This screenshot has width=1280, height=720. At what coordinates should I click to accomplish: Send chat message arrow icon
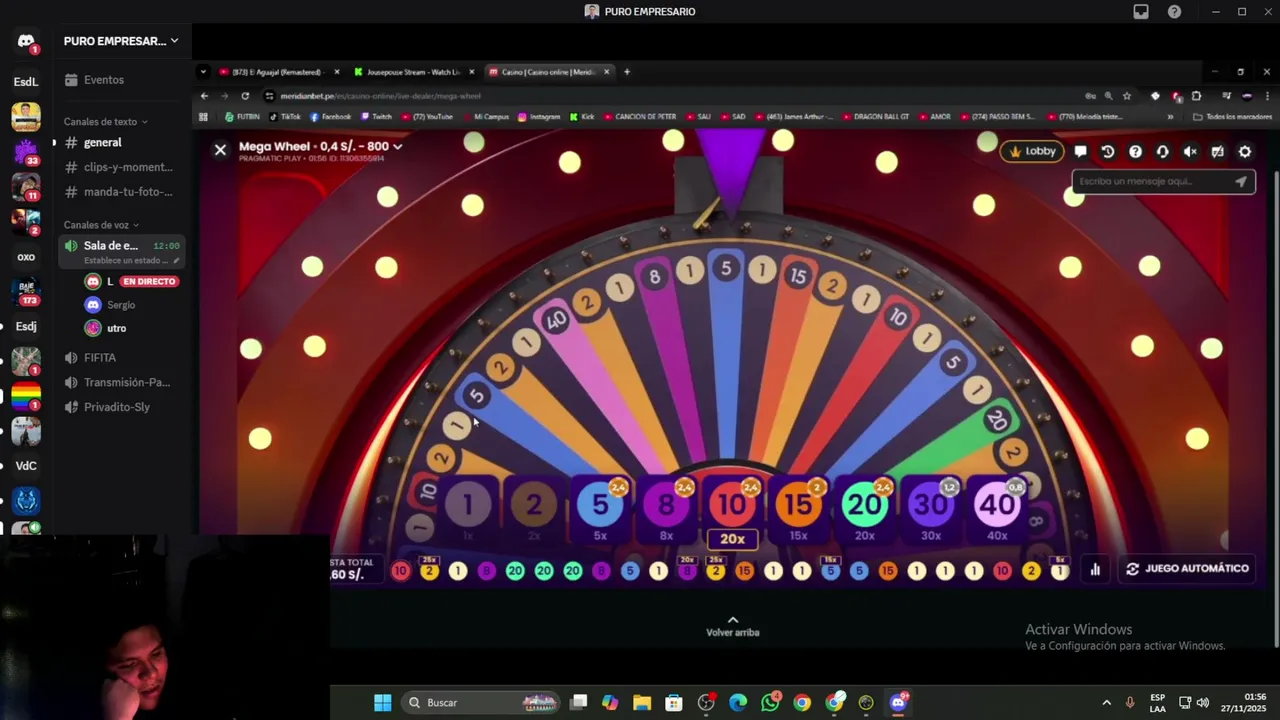1241,182
